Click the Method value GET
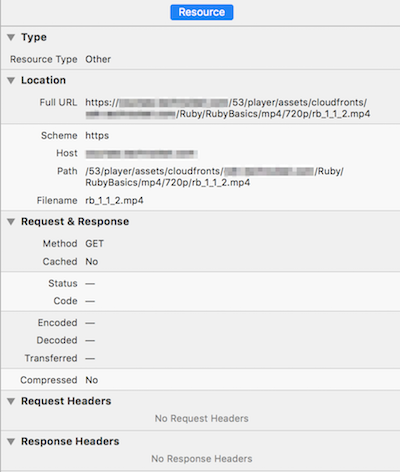The width and height of the screenshot is (400, 472). click(x=95, y=244)
